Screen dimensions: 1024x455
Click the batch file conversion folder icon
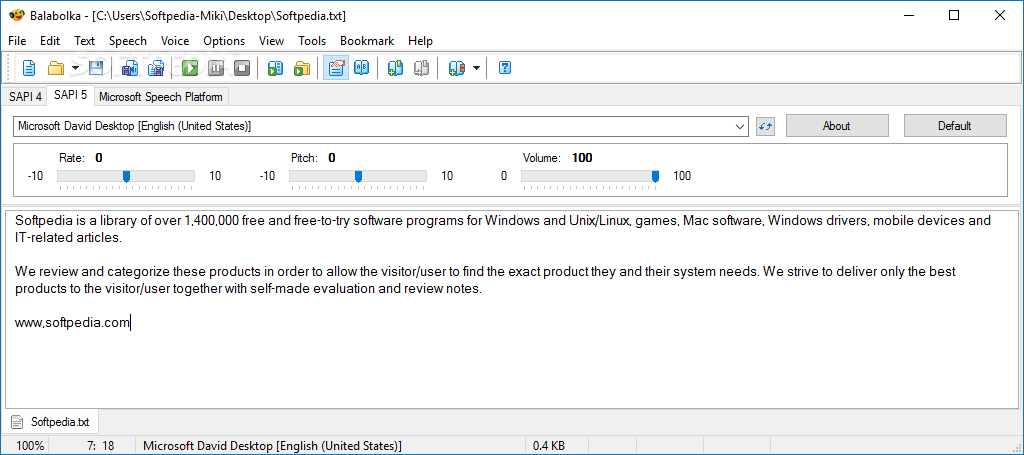(302, 68)
